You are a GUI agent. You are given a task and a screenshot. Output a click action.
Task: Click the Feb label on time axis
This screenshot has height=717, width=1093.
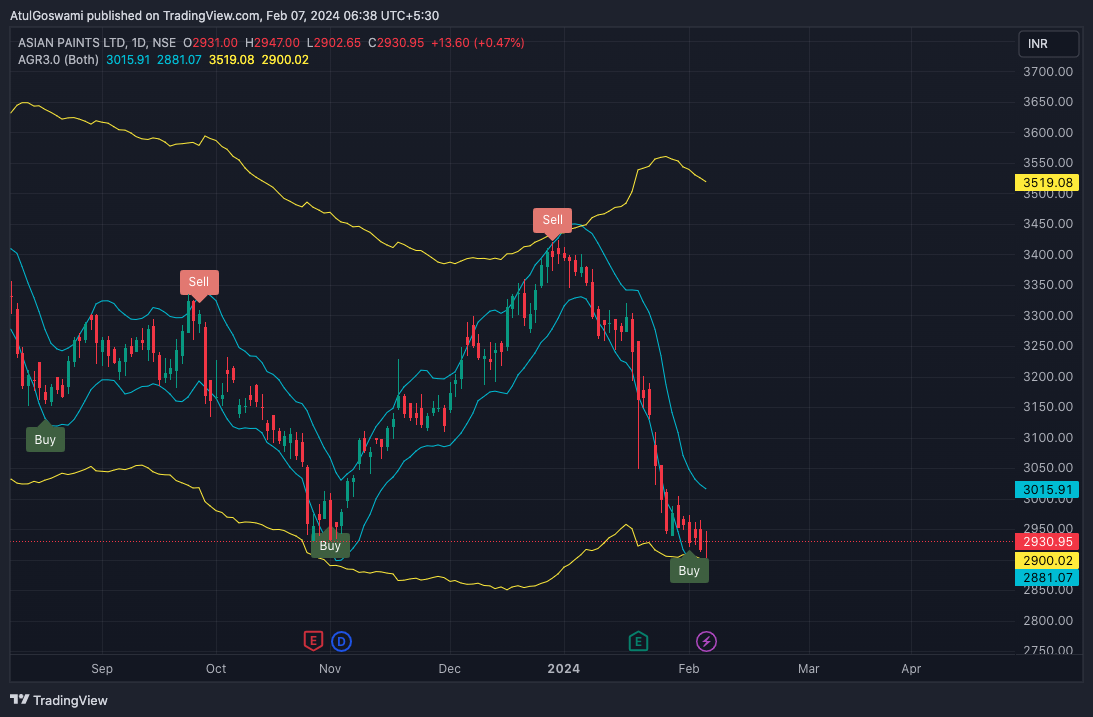point(689,668)
